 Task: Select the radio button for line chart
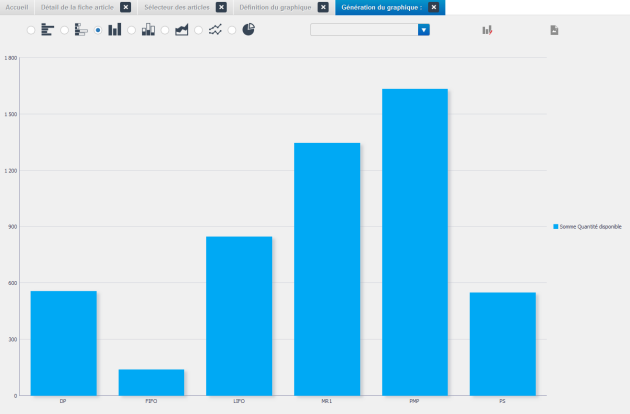pyautogui.click(x=199, y=30)
